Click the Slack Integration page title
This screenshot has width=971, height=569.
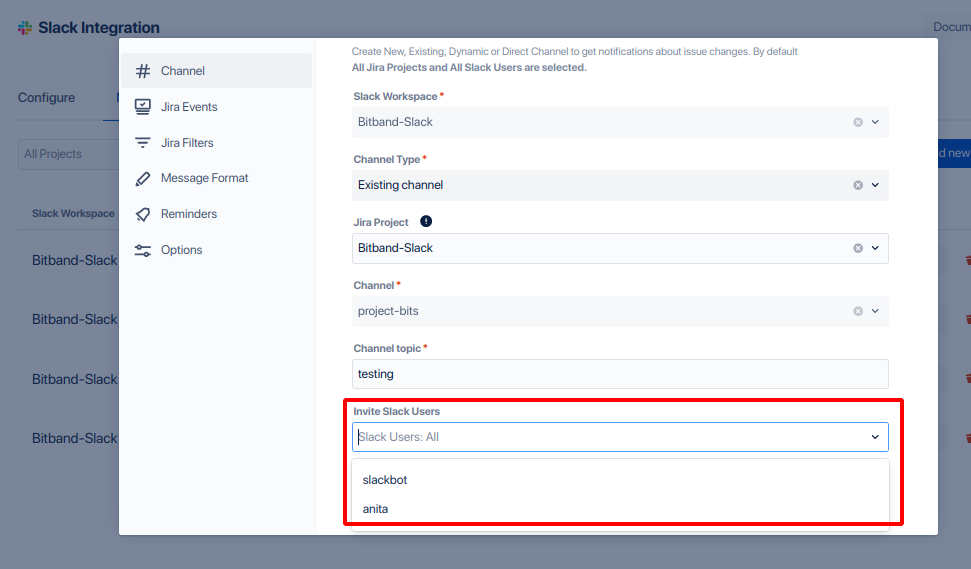99,28
